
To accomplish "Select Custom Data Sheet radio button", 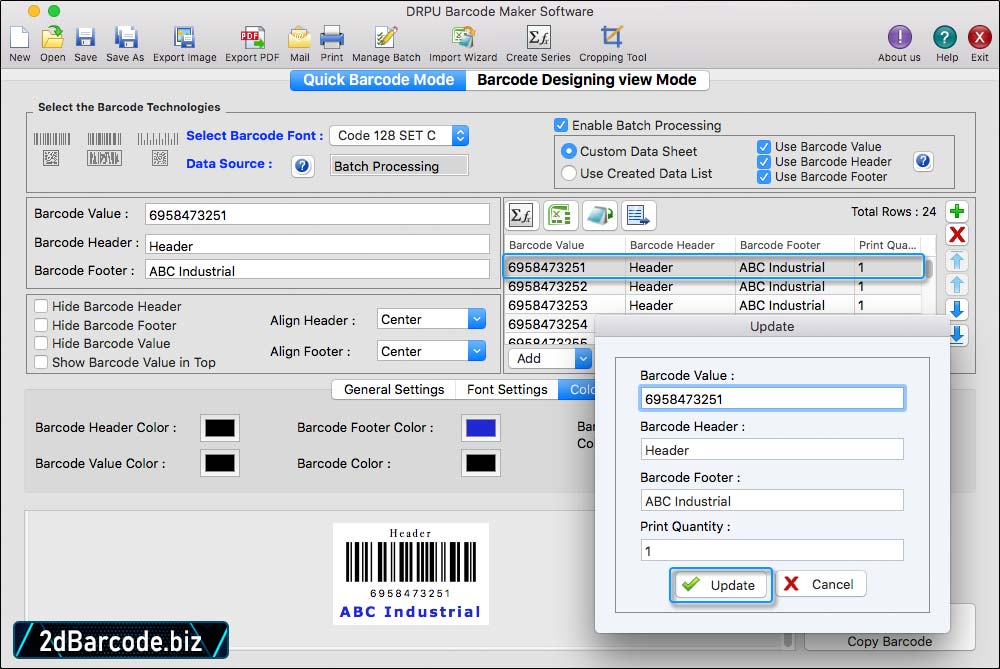I will click(569, 151).
